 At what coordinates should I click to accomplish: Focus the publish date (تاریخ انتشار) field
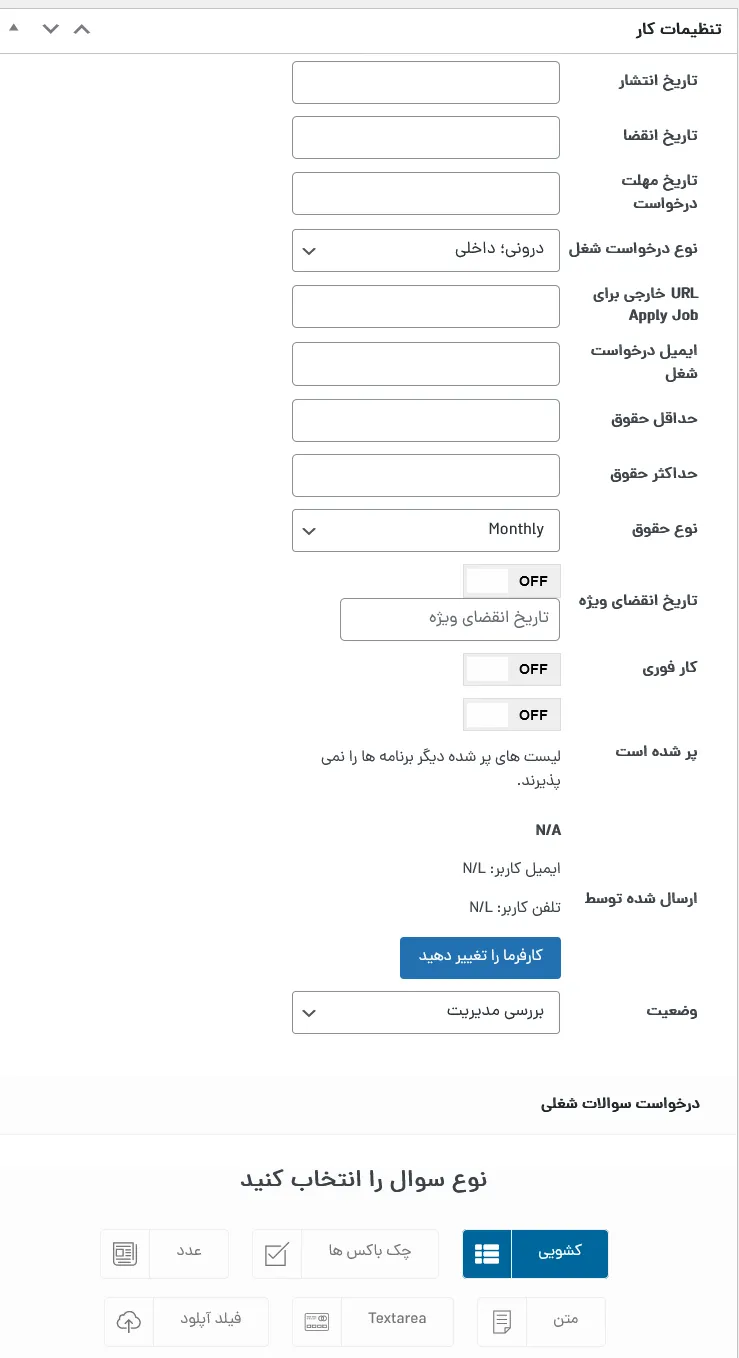(426, 82)
